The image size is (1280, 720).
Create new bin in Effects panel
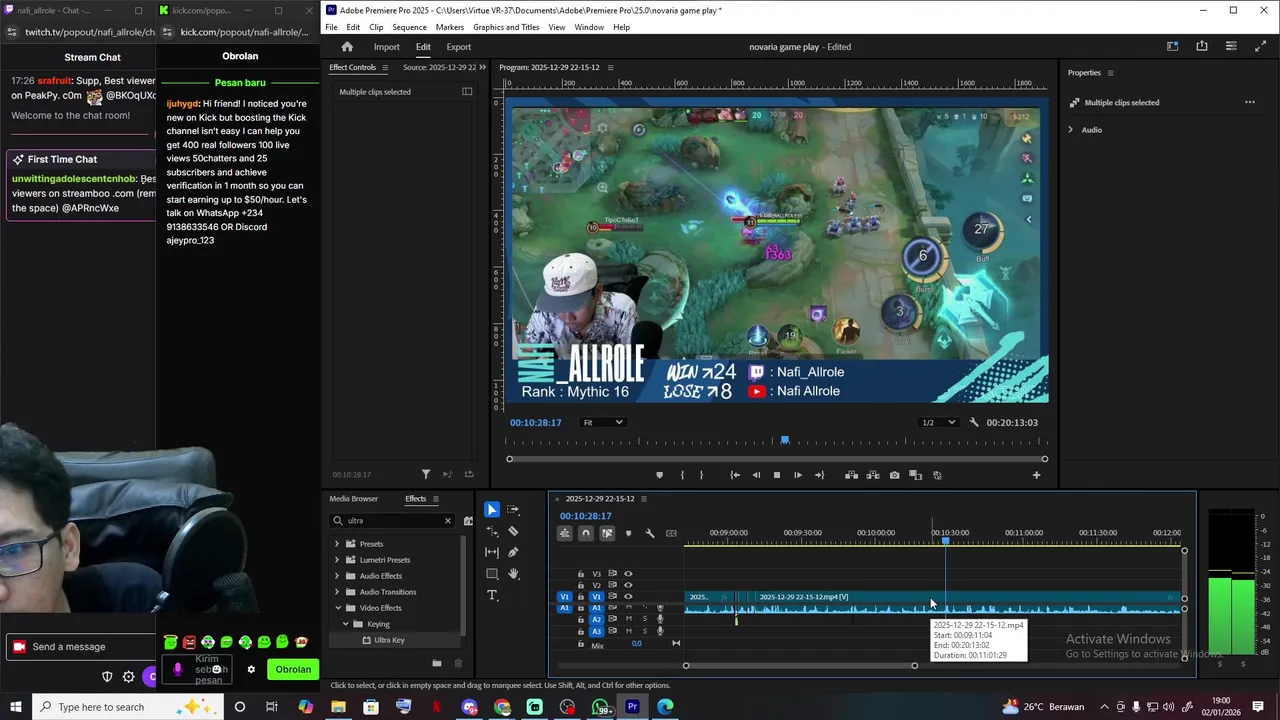pyautogui.click(x=437, y=663)
